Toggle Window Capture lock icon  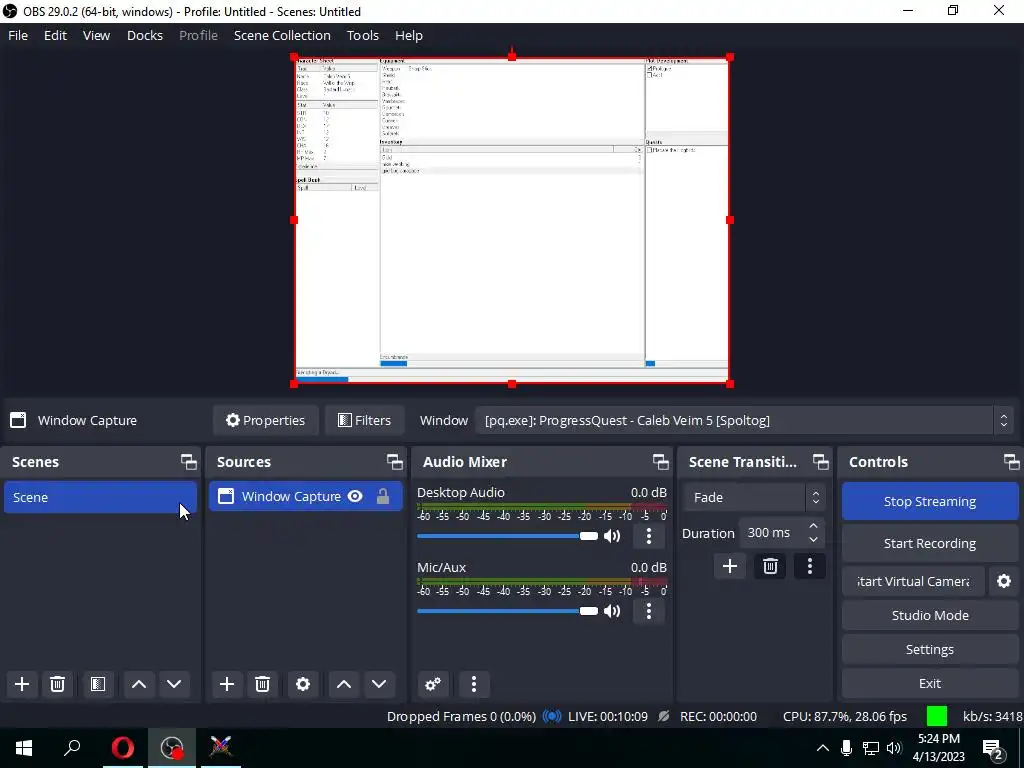[383, 496]
